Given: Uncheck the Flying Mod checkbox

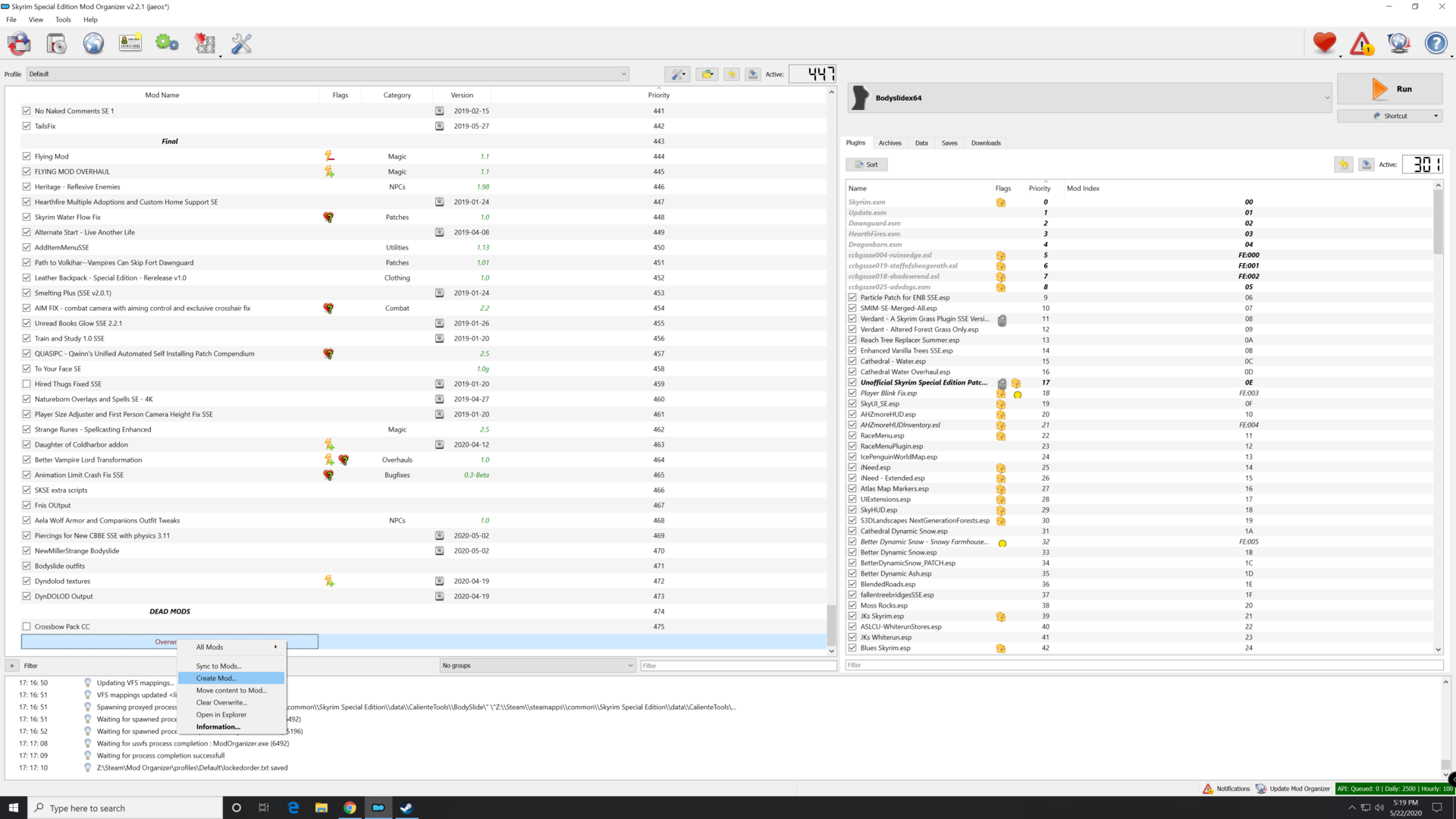Looking at the screenshot, I should [x=27, y=156].
